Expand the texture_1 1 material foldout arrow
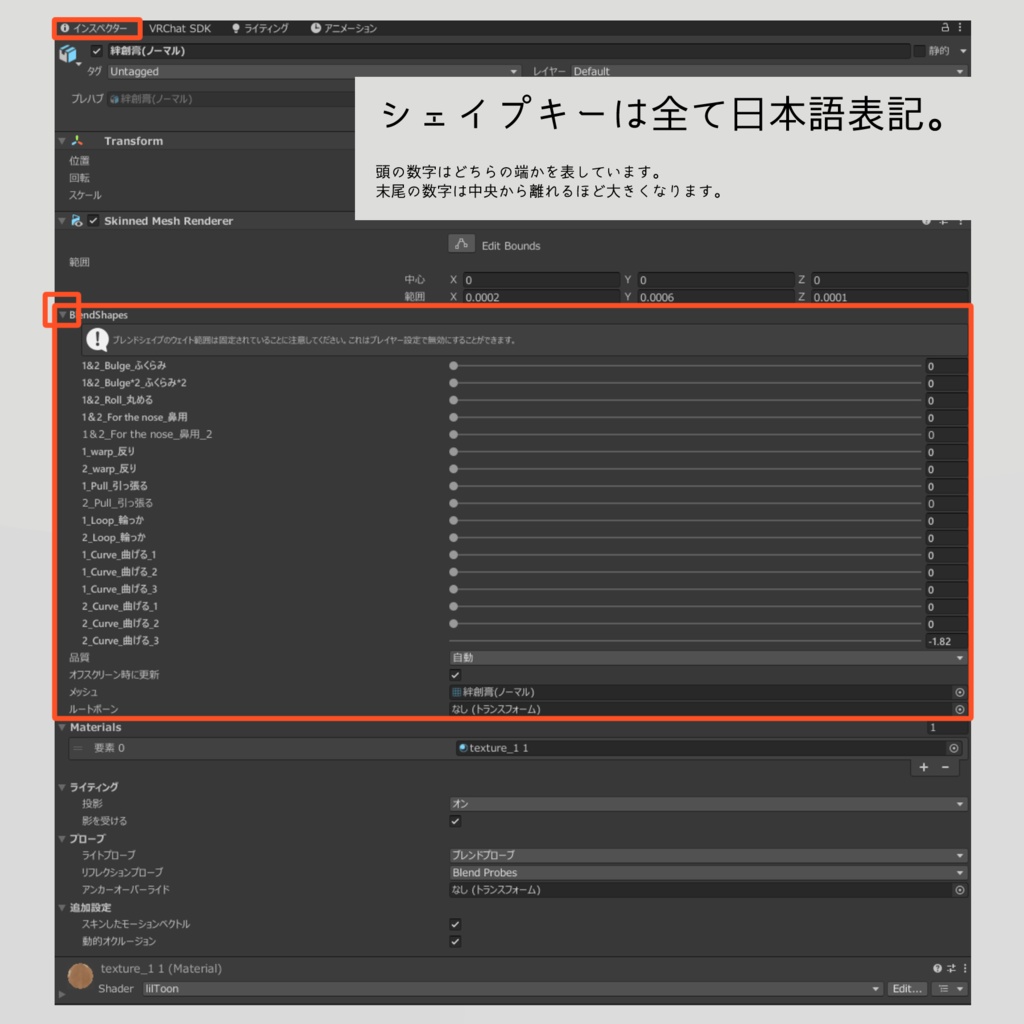 [x=62, y=994]
